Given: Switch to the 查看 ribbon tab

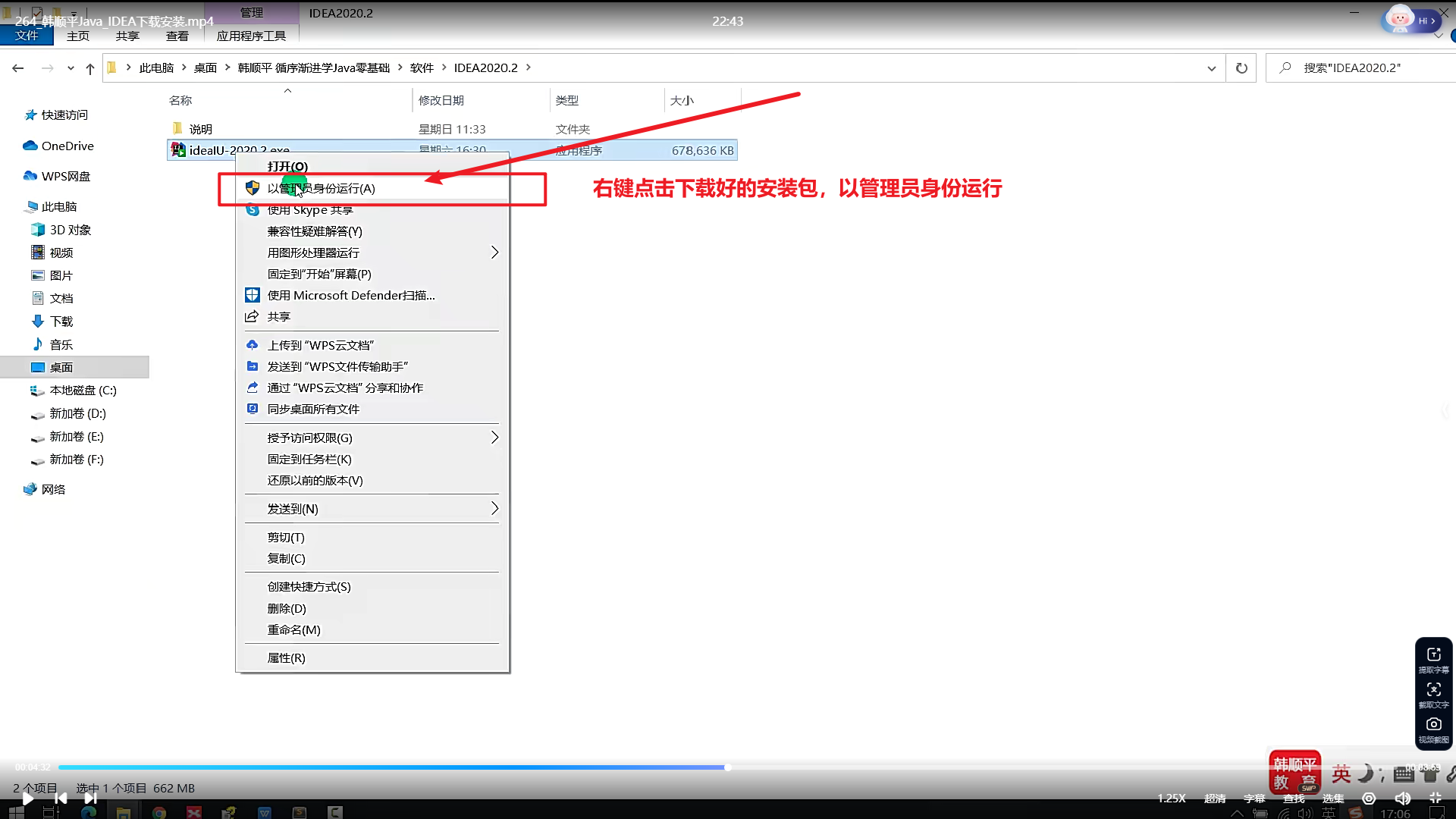Looking at the screenshot, I should tap(177, 36).
